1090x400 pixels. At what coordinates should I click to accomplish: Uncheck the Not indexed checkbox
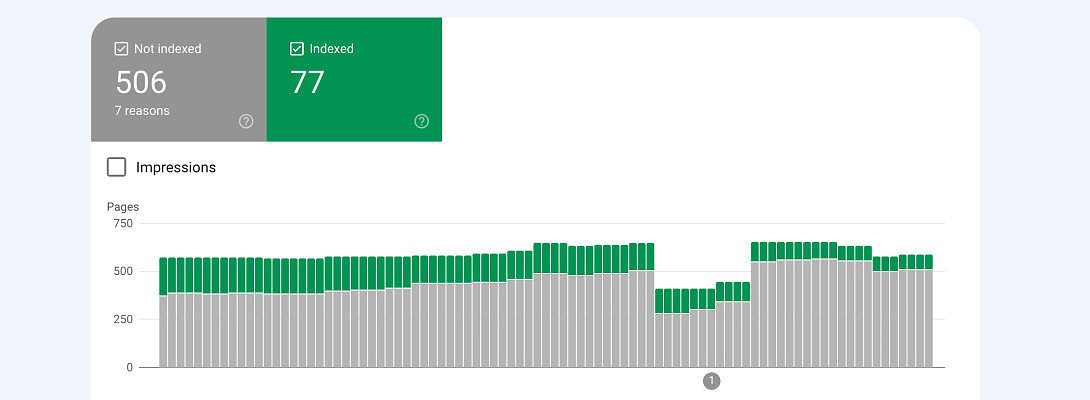click(x=121, y=49)
